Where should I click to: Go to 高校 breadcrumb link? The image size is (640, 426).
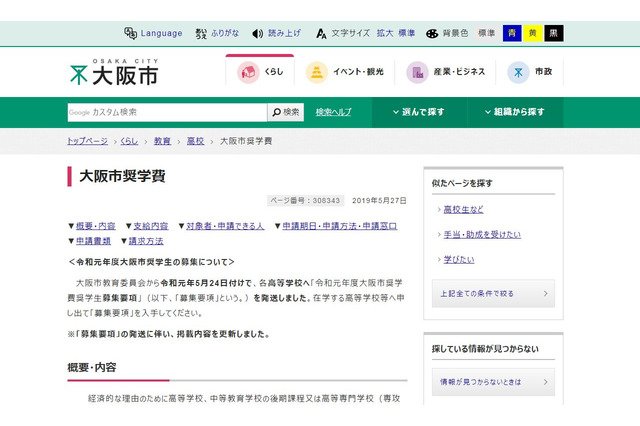(x=196, y=141)
